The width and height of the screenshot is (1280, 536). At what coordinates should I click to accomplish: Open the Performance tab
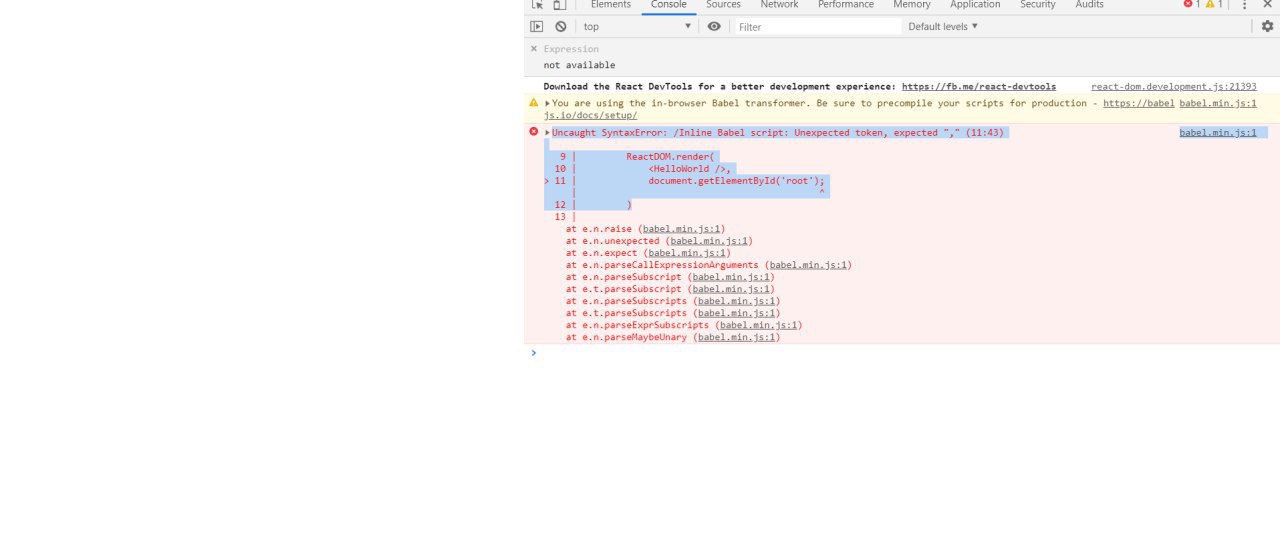pos(846,5)
